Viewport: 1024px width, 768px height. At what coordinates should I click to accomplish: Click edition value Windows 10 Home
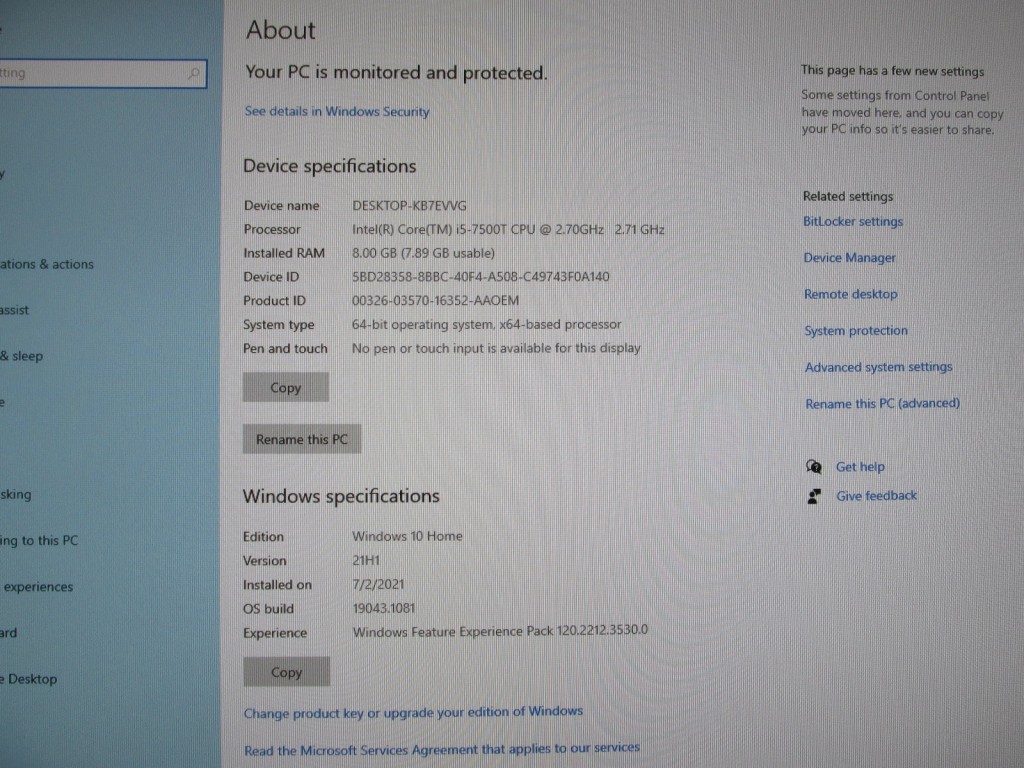(x=408, y=536)
